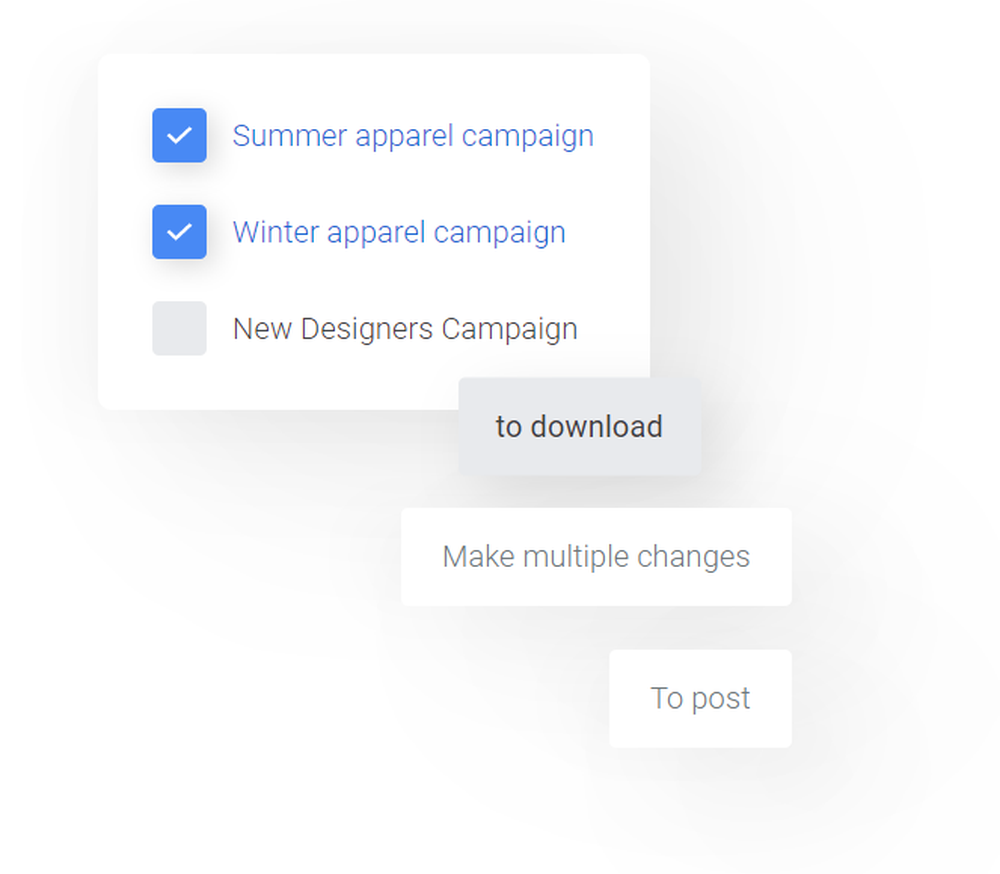Click the Summer apparel campaign label
Viewport: 1000px width, 874px height.
pyautogui.click(x=413, y=136)
